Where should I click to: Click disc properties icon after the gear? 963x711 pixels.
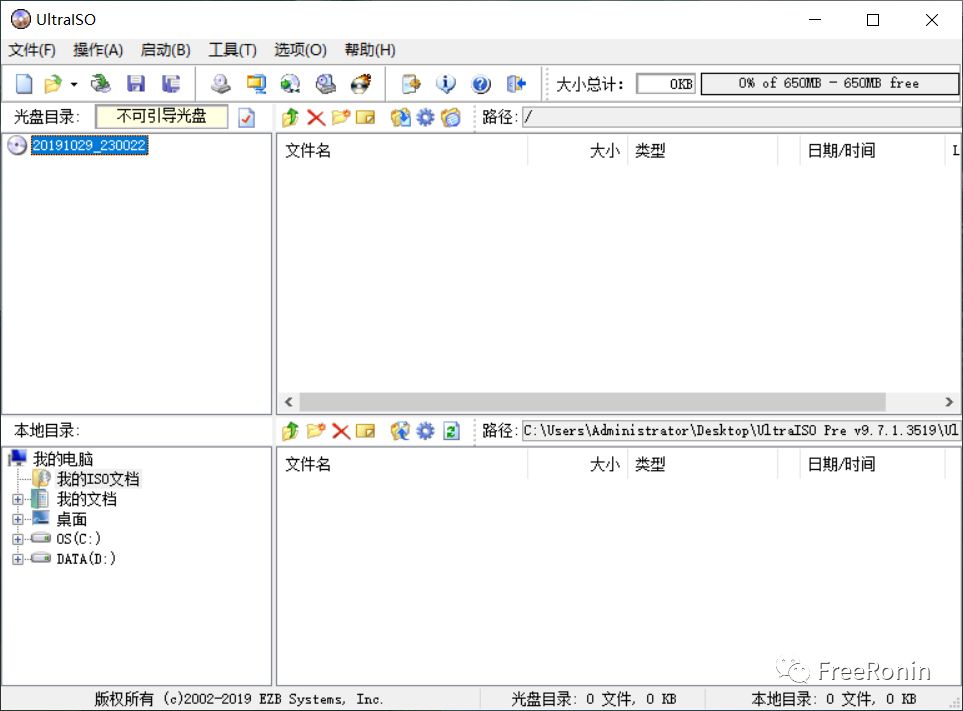coord(451,117)
